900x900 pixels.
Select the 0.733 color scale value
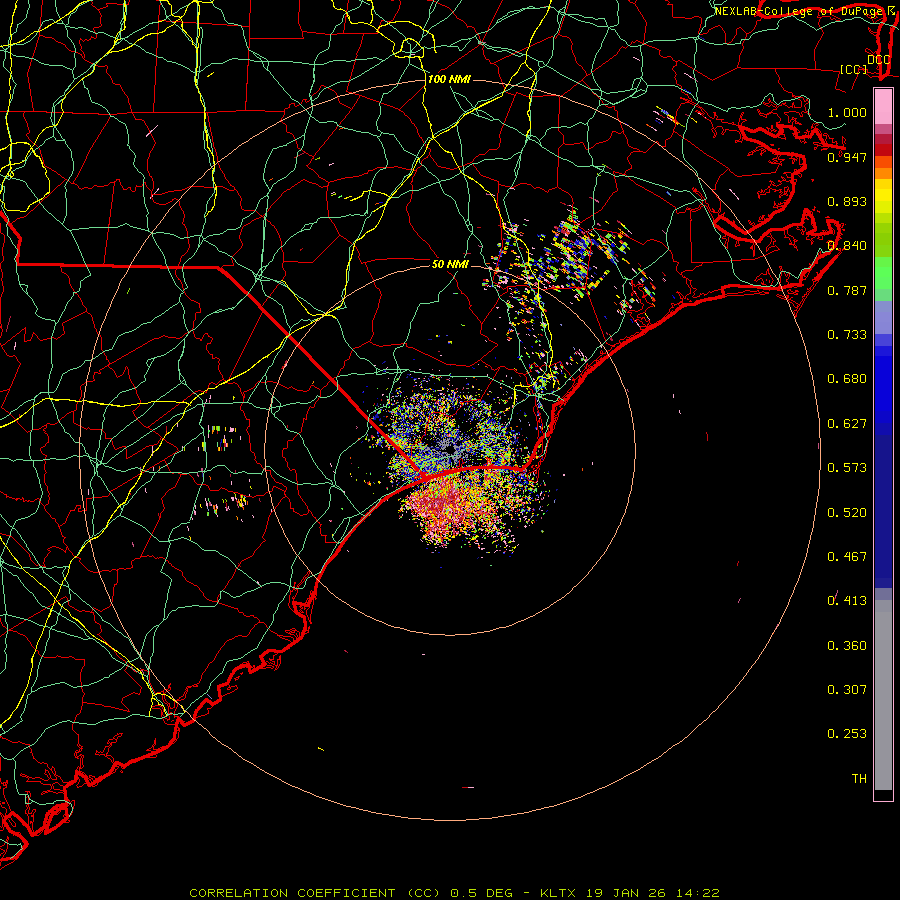pyautogui.click(x=847, y=335)
